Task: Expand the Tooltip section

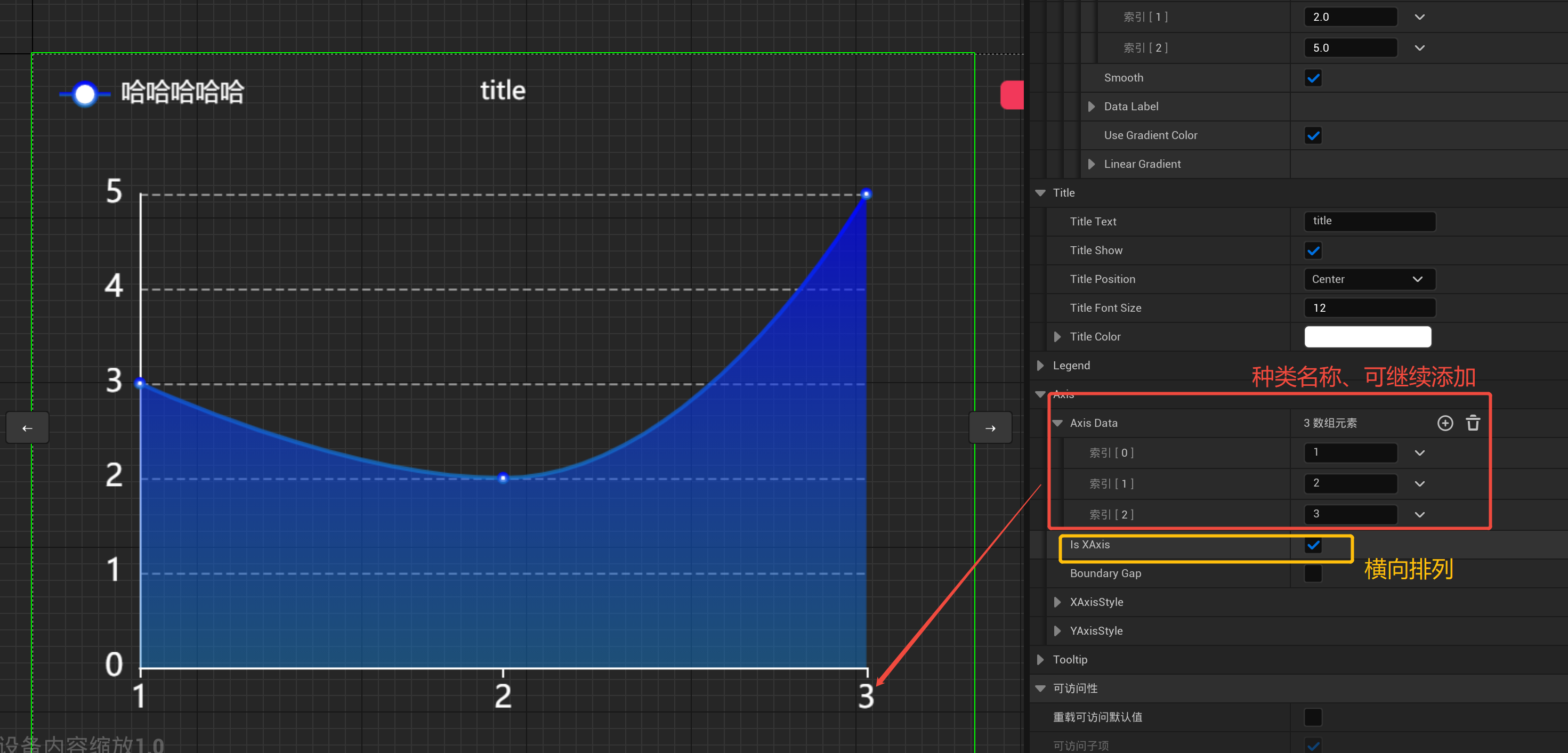Action: [x=1040, y=659]
